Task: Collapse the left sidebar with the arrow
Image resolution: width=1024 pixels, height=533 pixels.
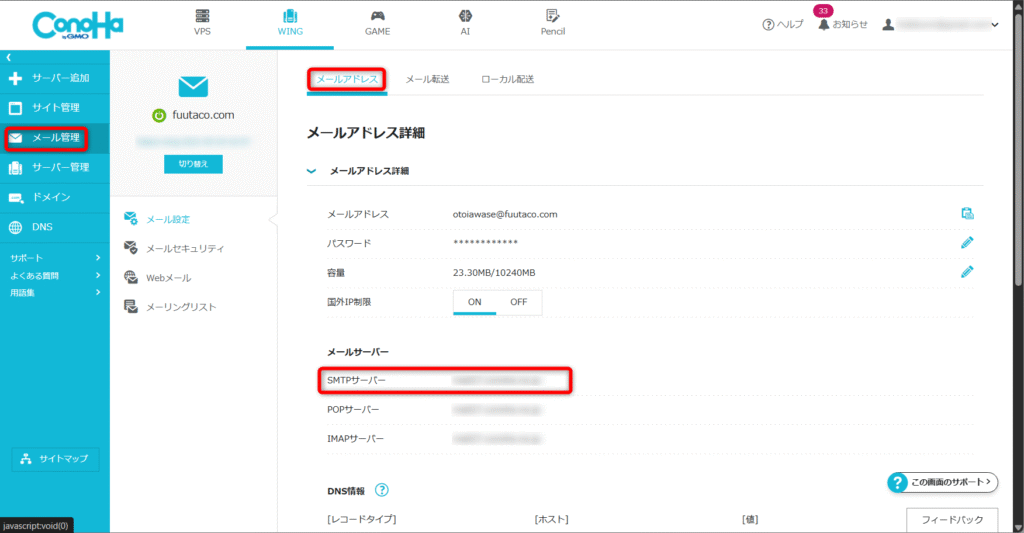Action: pyautogui.click(x=8, y=58)
